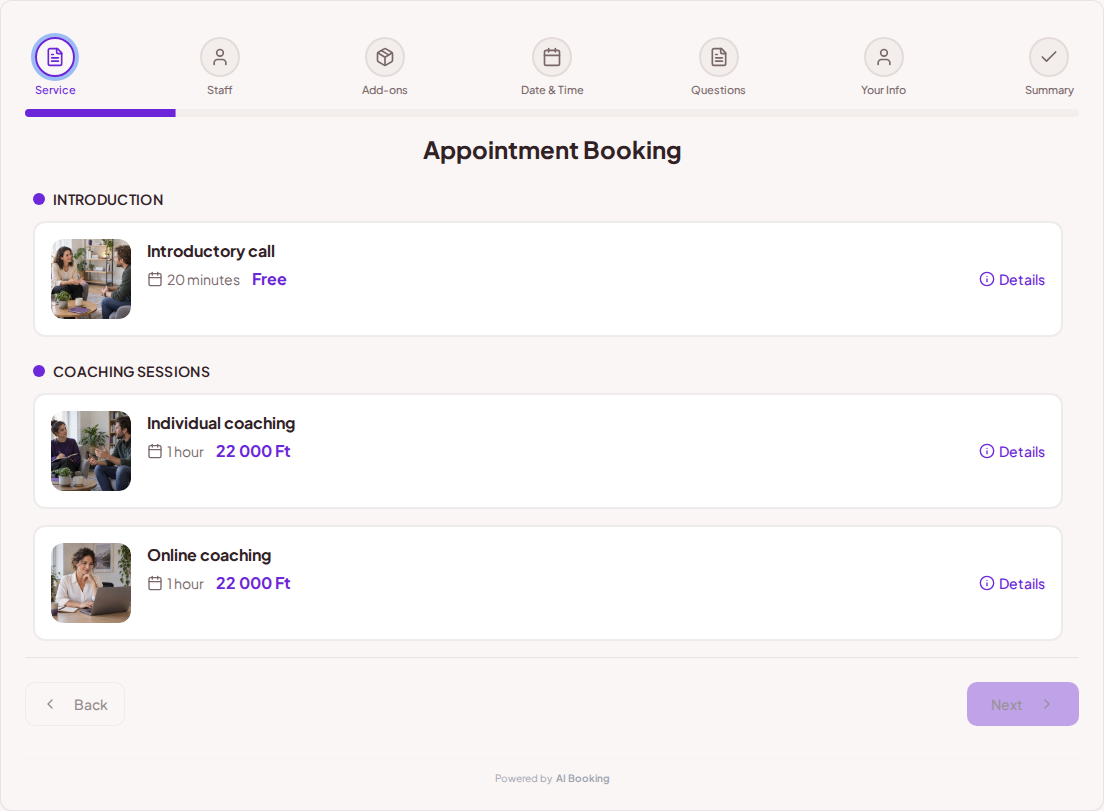Select the Online coaching thumbnail image

[x=91, y=583]
